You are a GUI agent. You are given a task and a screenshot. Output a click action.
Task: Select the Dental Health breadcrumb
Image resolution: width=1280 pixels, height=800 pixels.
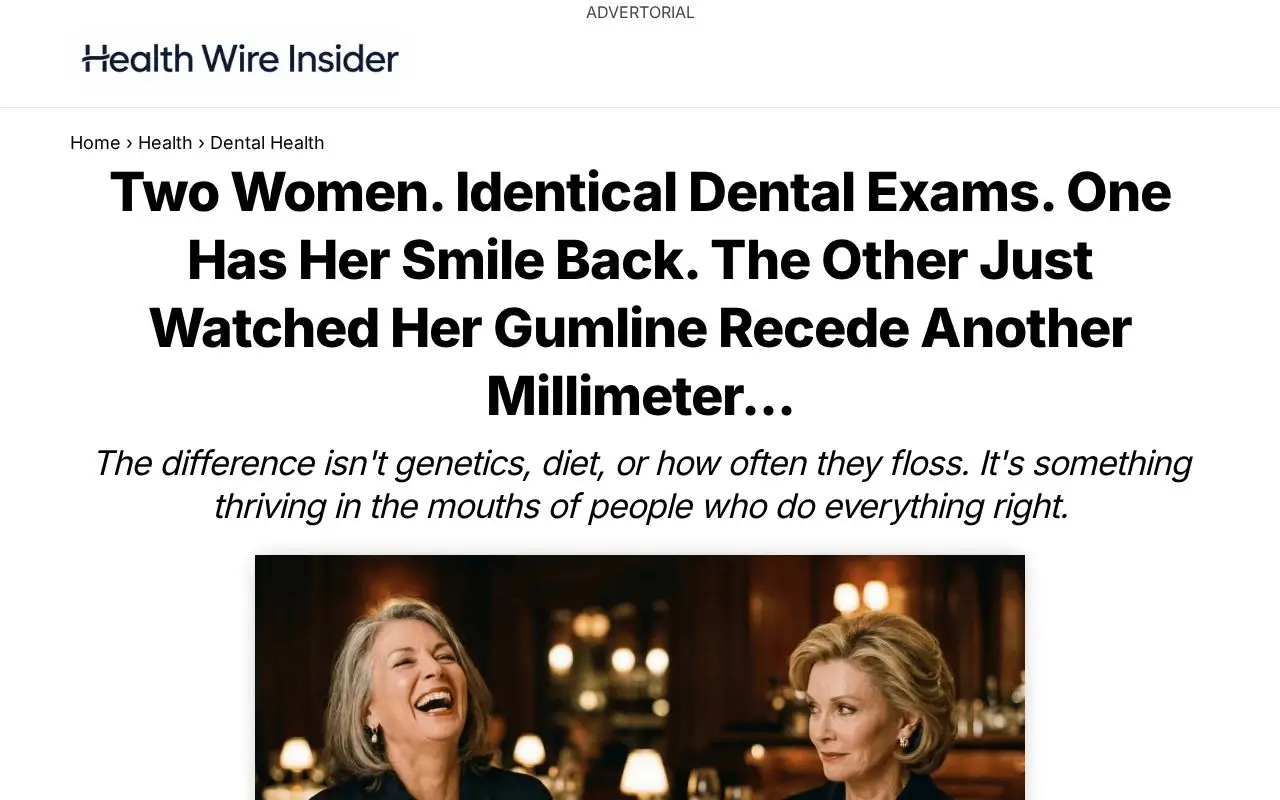pyautogui.click(x=267, y=143)
